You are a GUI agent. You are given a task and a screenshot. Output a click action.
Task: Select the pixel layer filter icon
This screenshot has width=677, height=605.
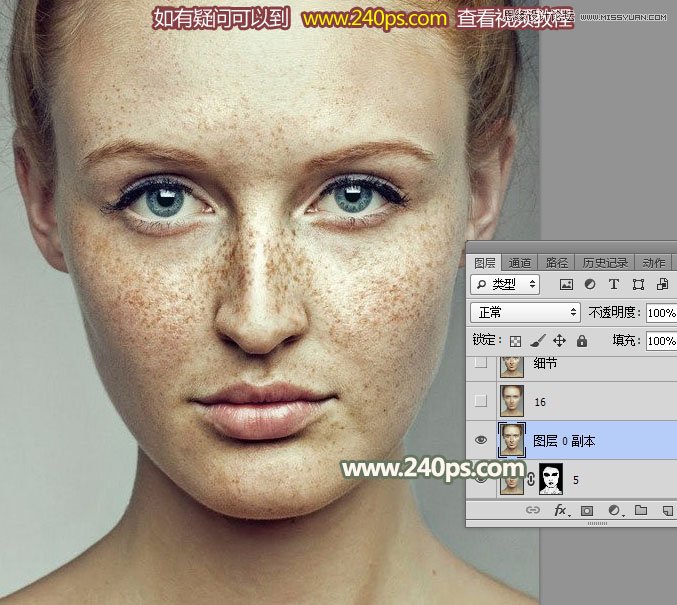point(567,285)
